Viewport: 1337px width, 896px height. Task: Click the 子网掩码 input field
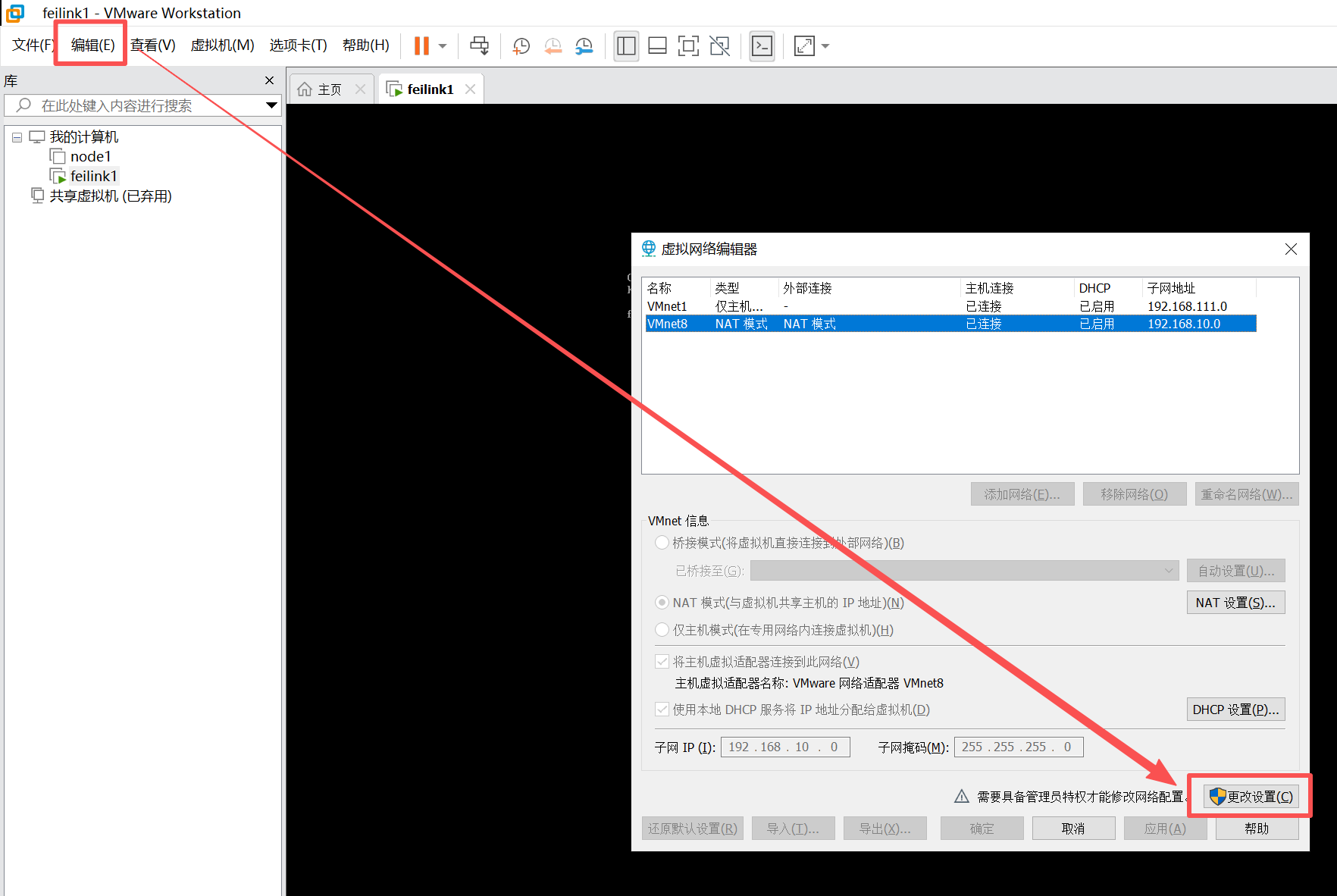pyautogui.click(x=1019, y=747)
